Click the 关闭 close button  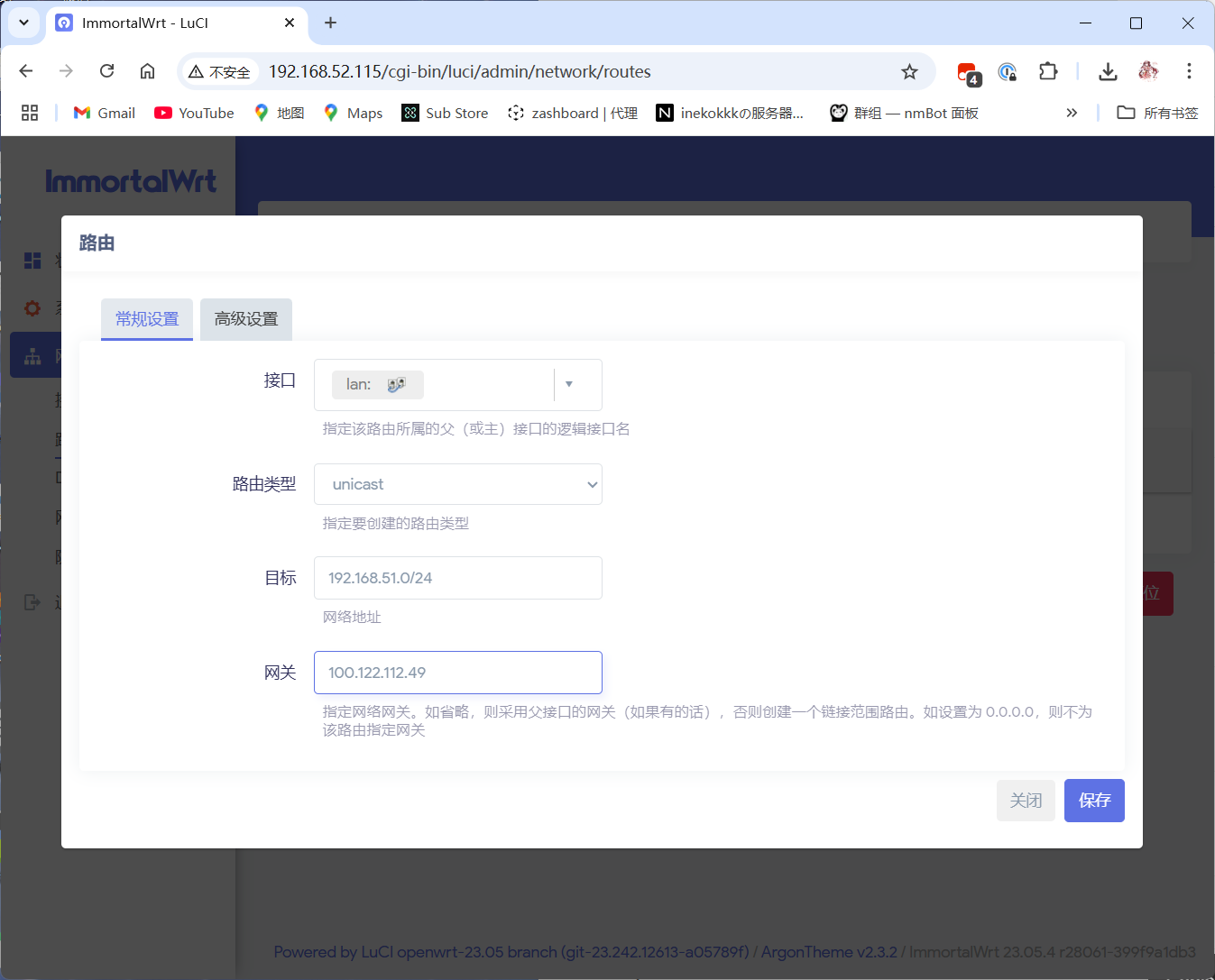[x=1026, y=801]
